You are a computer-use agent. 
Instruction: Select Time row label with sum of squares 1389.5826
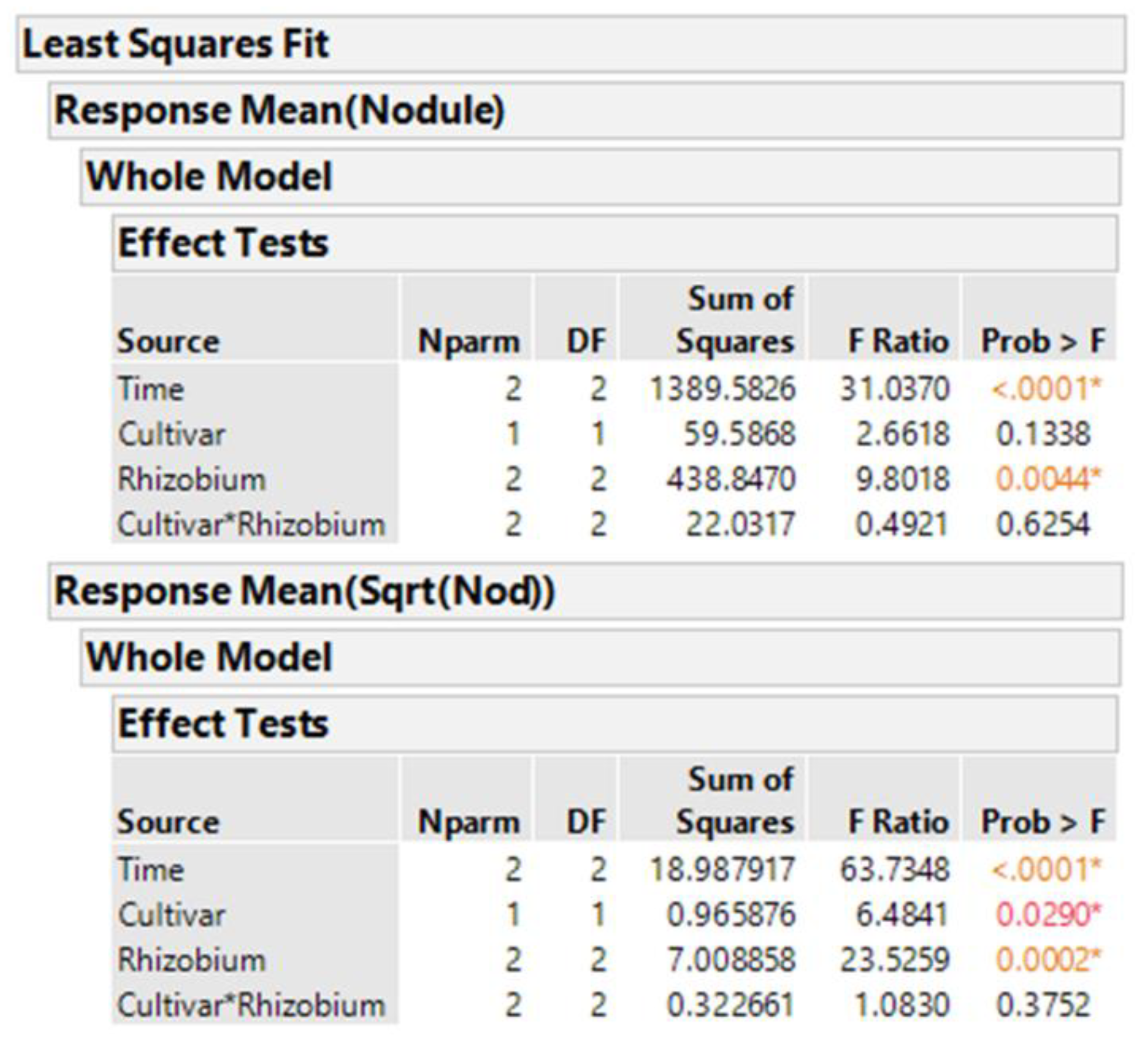151,390
